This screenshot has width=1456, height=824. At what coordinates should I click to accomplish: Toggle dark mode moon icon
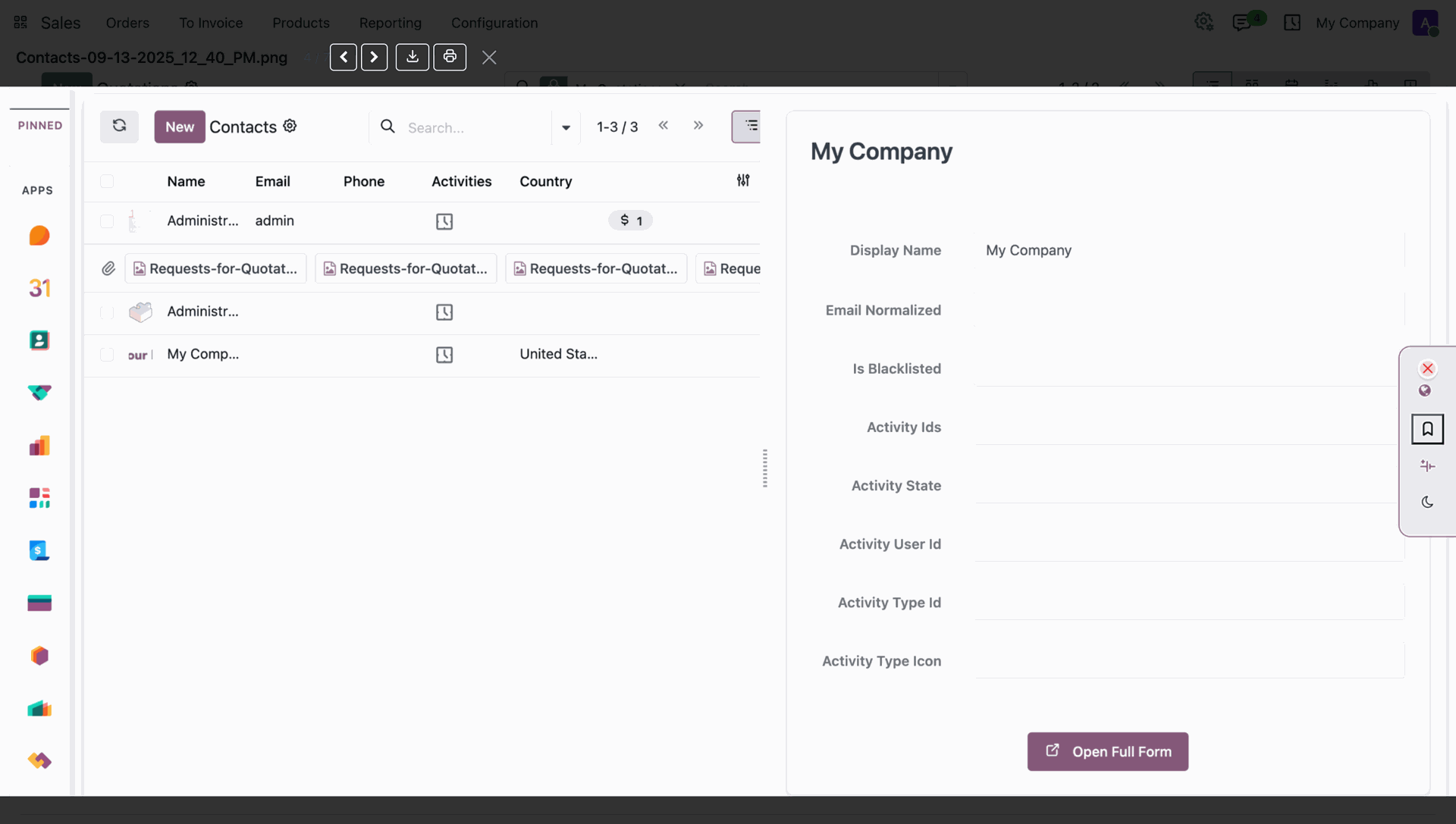pos(1428,502)
